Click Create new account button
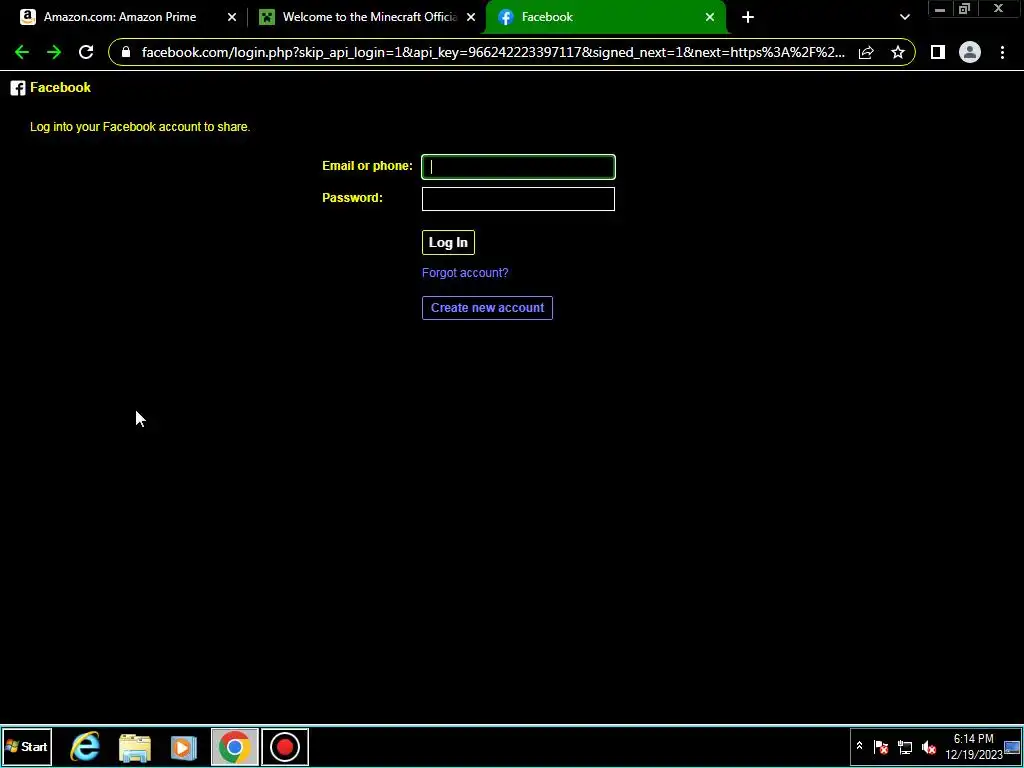Image resolution: width=1024 pixels, height=768 pixels. coord(487,308)
